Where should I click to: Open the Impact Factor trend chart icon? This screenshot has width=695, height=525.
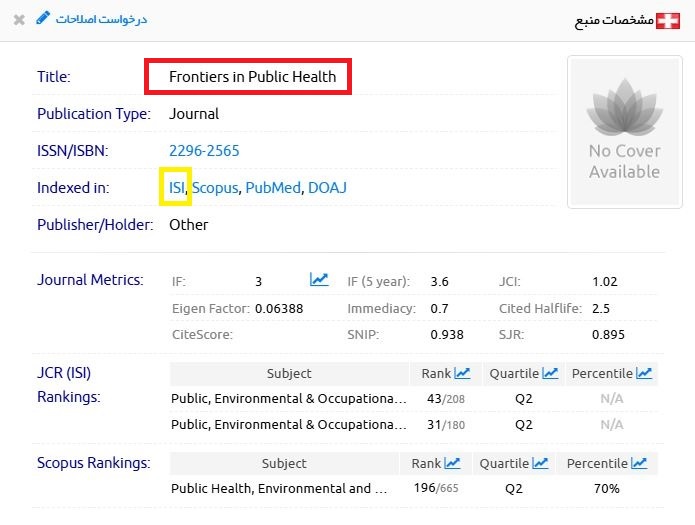point(319,280)
